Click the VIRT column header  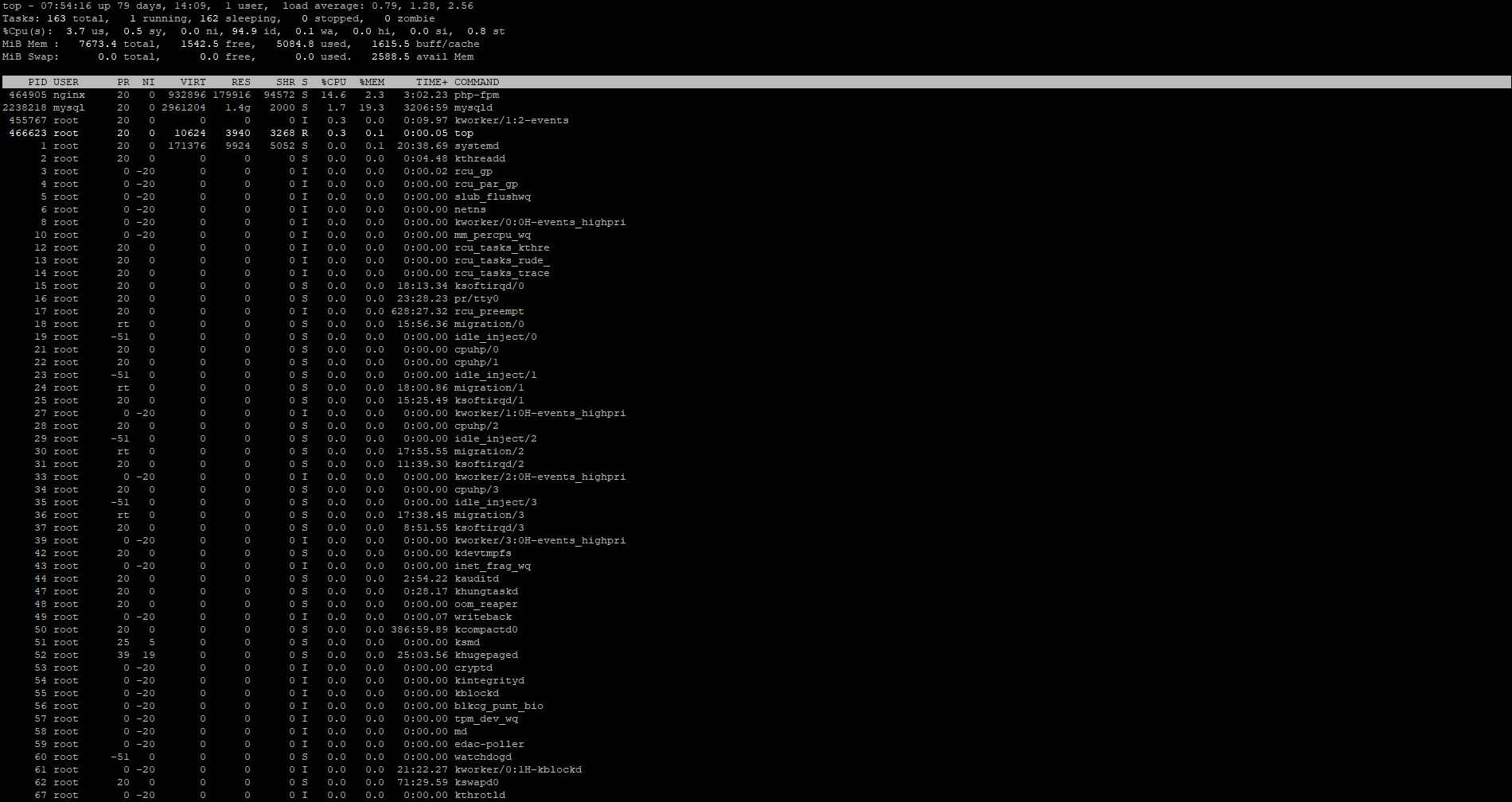point(193,82)
